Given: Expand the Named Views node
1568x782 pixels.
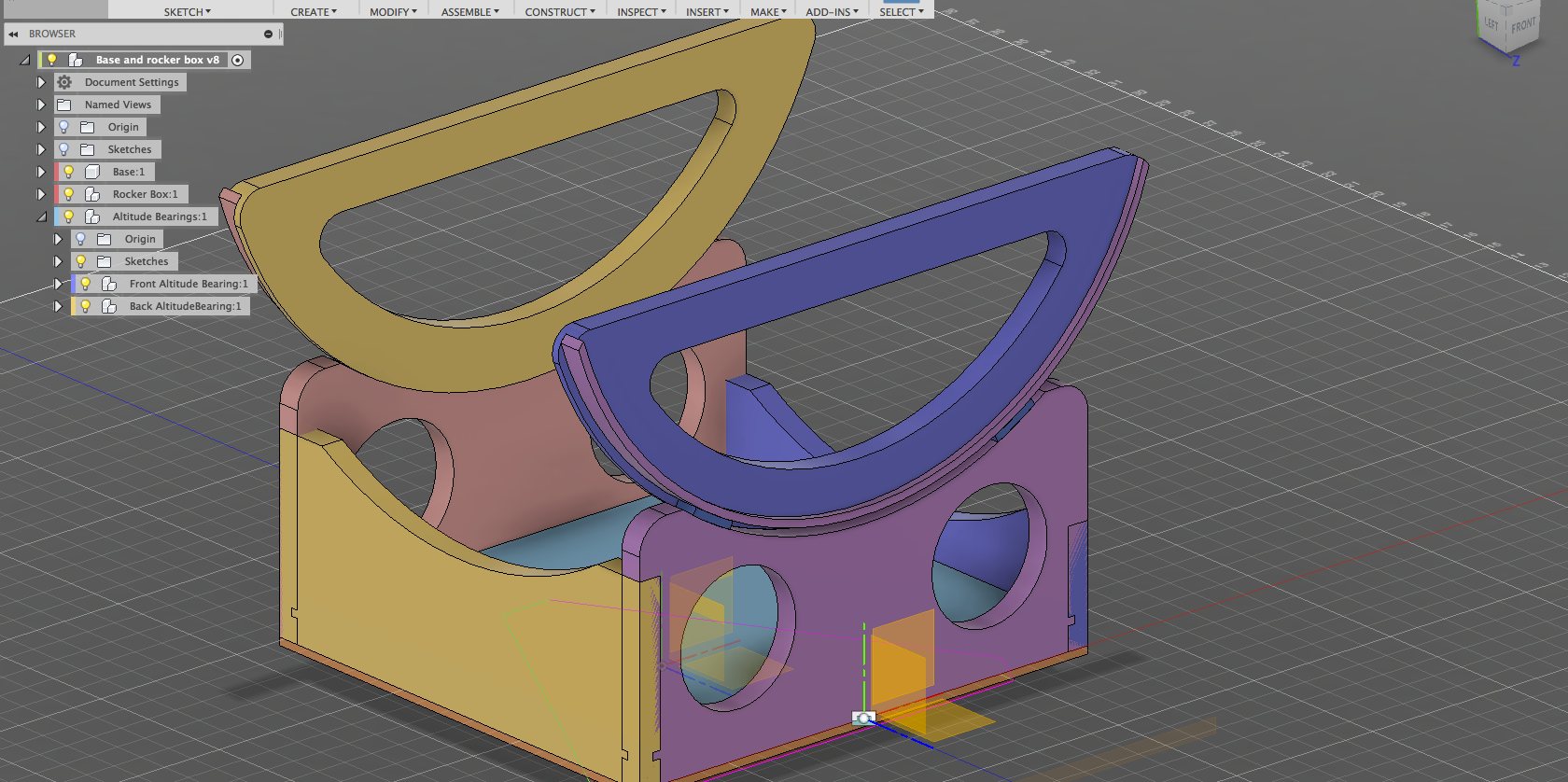Looking at the screenshot, I should 41,105.
